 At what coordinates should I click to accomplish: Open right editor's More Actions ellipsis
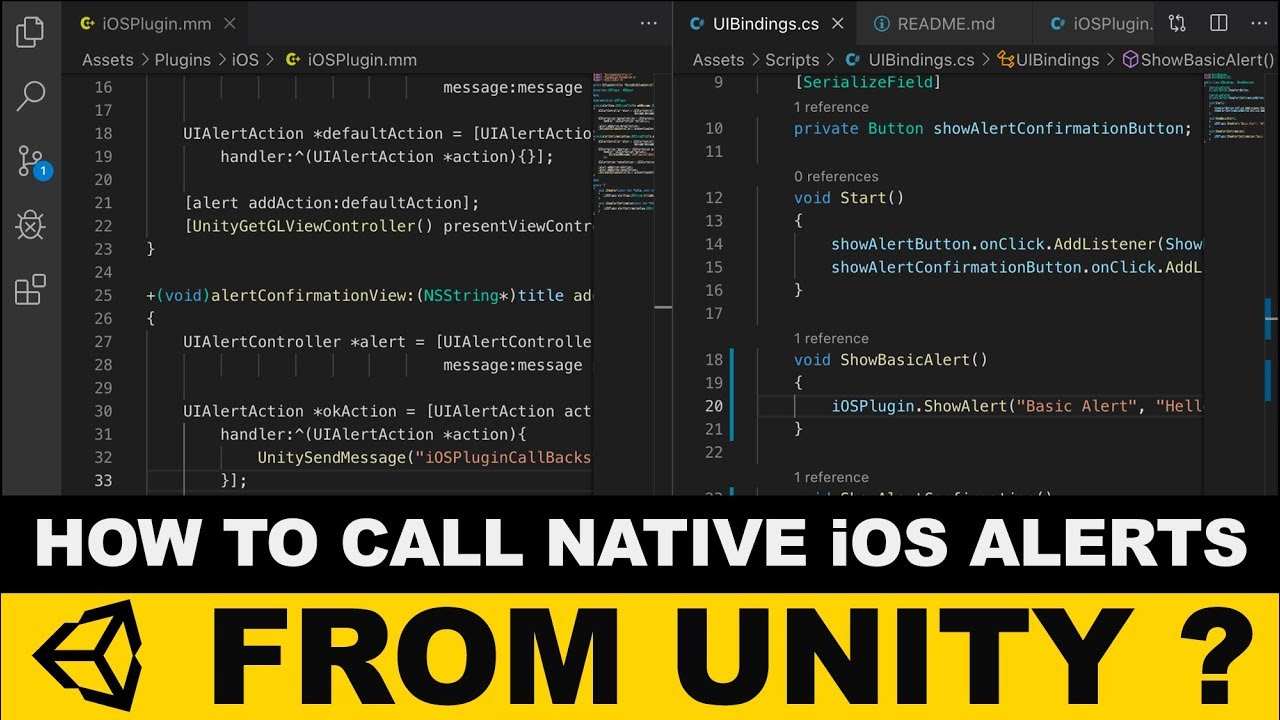(x=1259, y=23)
